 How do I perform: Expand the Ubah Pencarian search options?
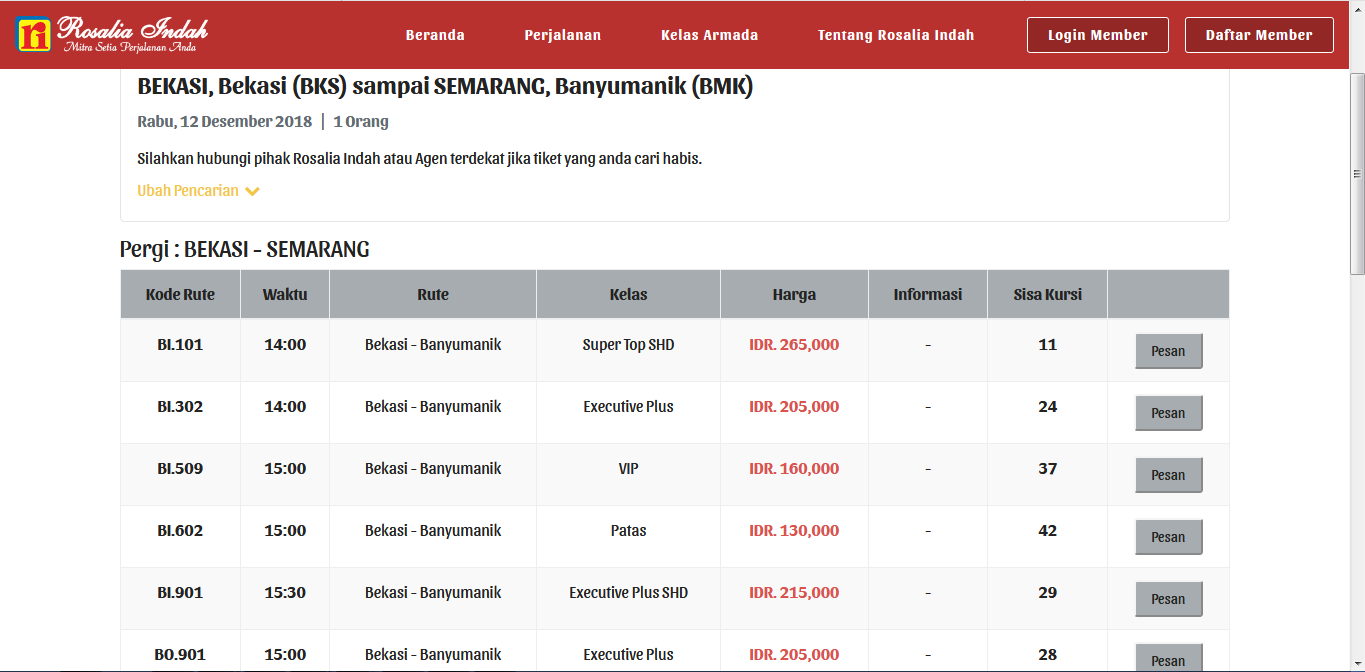[188, 190]
